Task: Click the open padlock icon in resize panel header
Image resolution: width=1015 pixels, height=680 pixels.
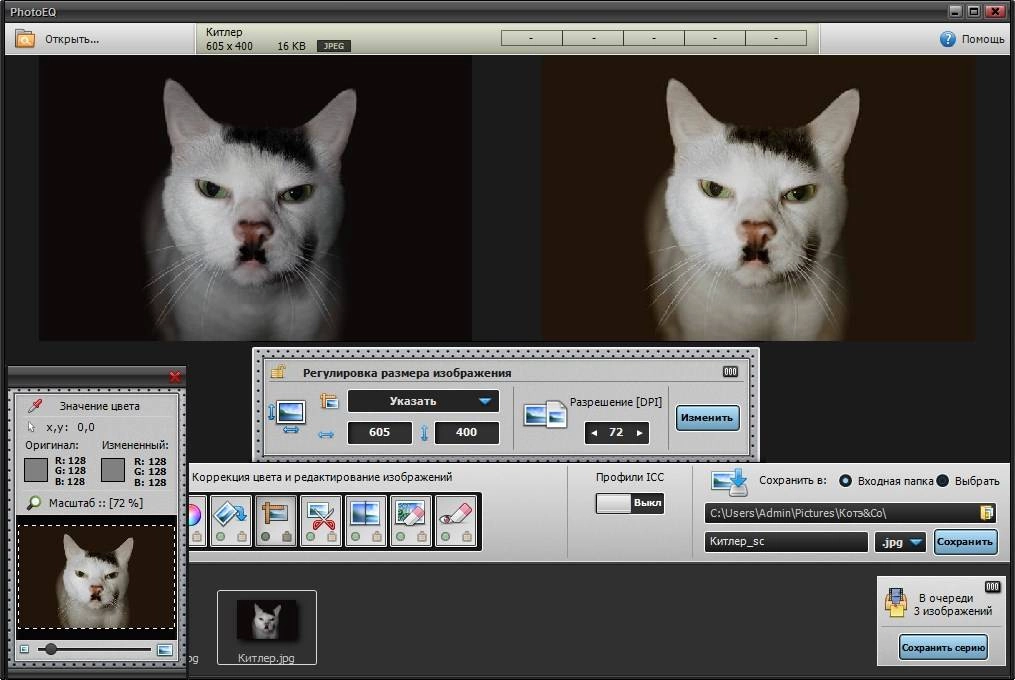Action: [x=278, y=372]
